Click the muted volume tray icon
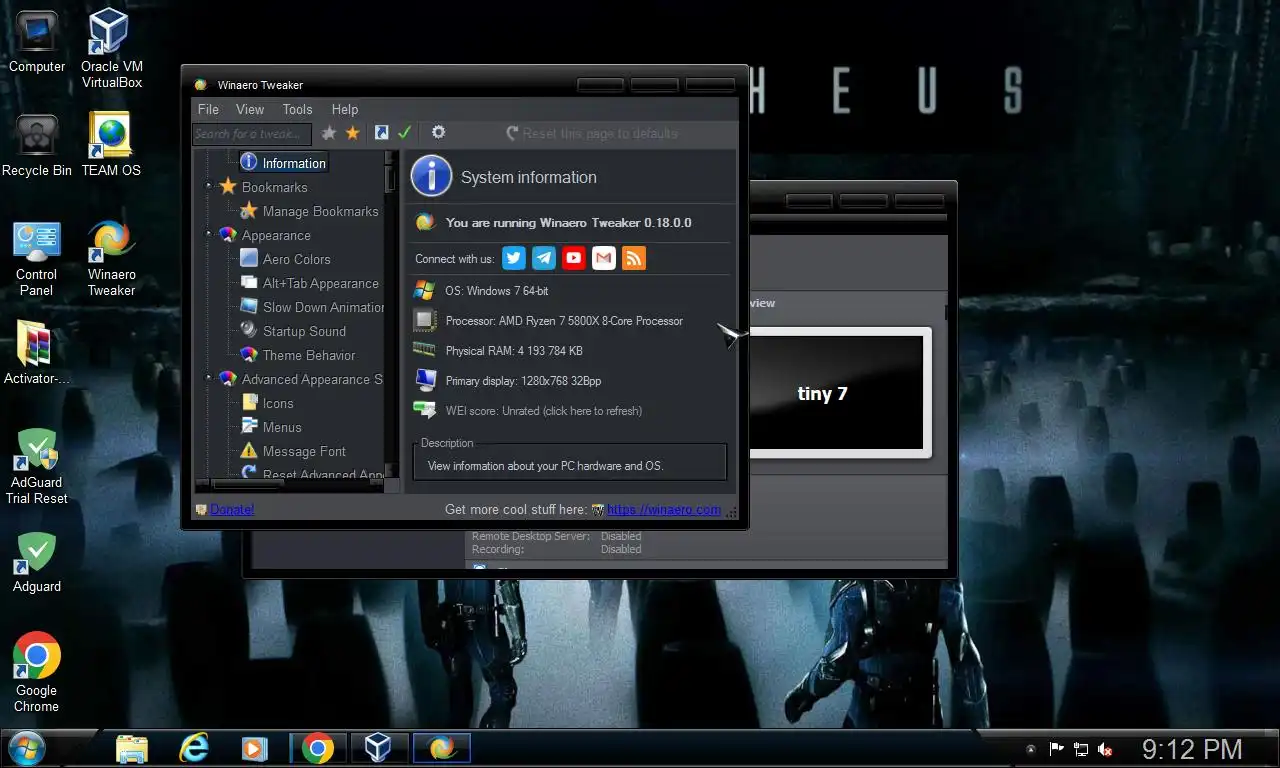The width and height of the screenshot is (1280, 768). [x=1106, y=749]
